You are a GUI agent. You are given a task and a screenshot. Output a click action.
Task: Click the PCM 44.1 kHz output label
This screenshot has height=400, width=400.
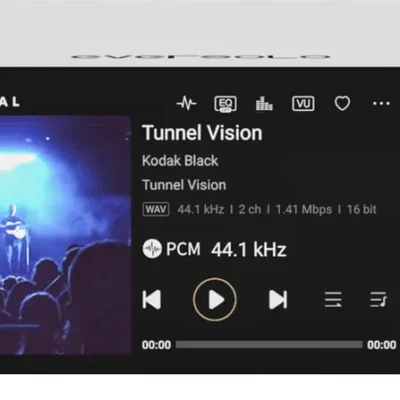[x=226, y=249]
